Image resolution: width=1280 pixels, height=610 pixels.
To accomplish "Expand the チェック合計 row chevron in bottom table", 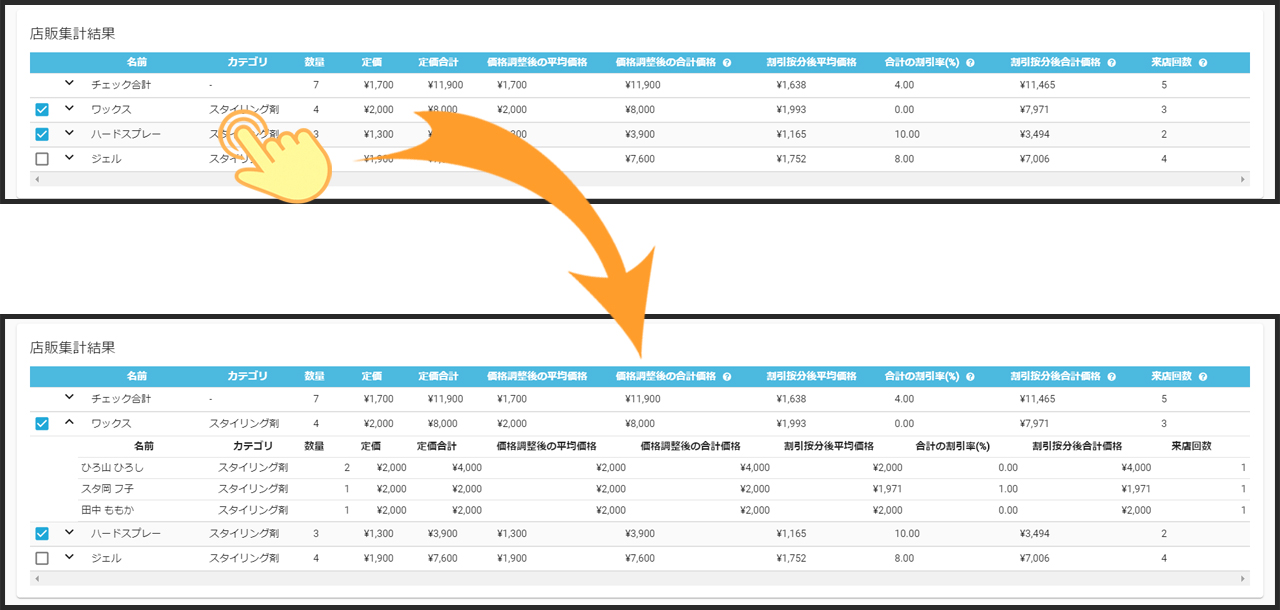I will click(69, 398).
